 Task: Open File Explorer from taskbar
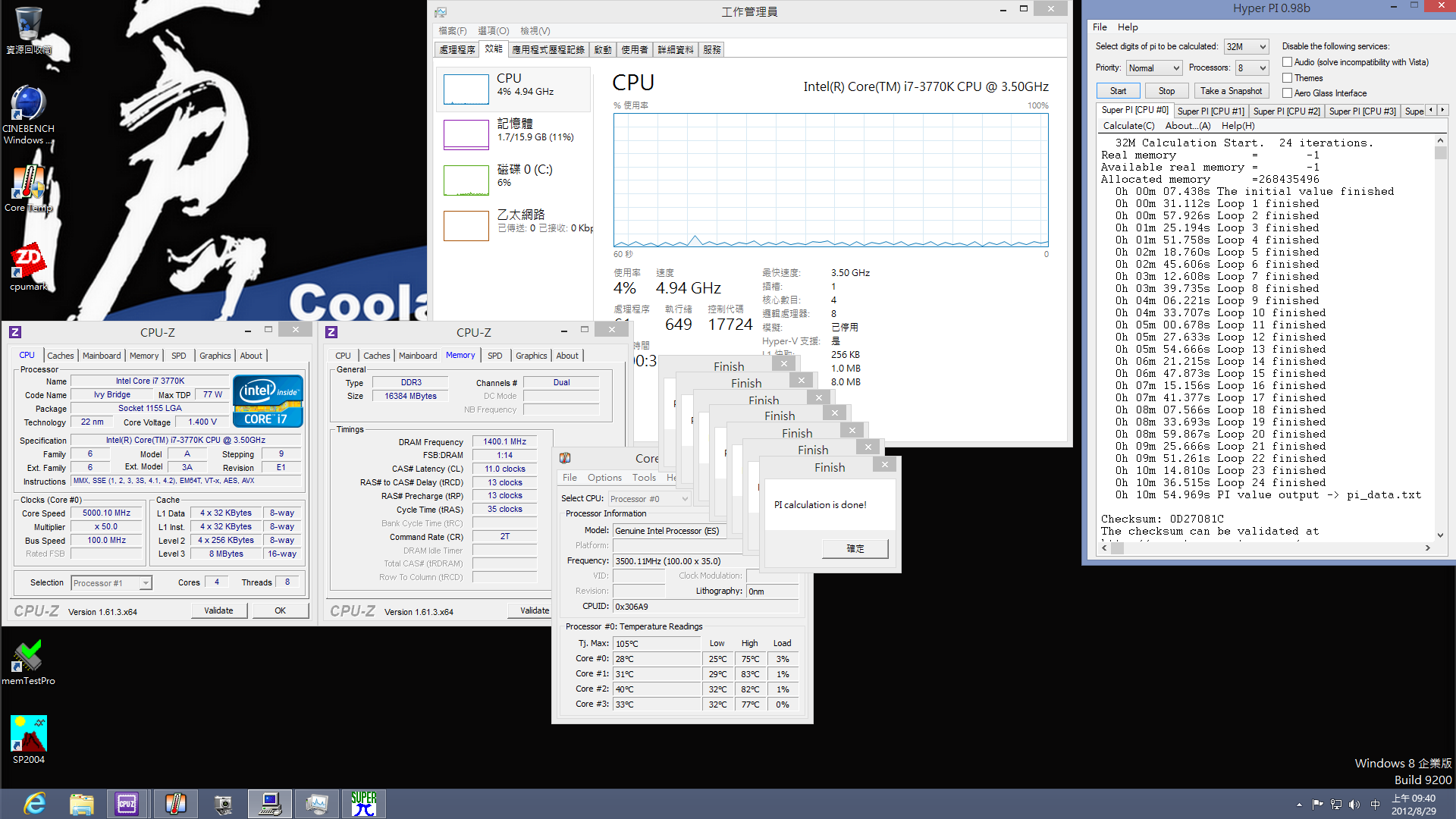point(81,804)
